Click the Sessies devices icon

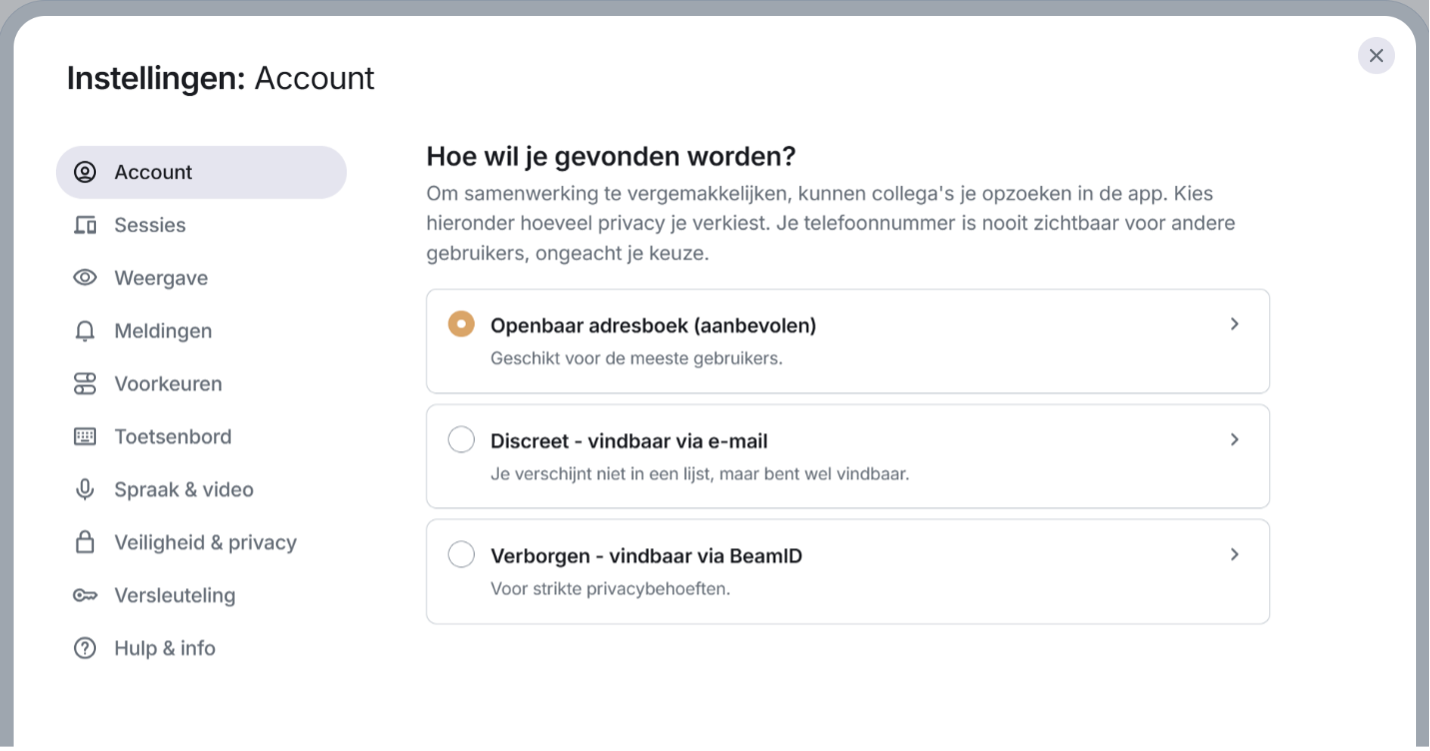[85, 225]
